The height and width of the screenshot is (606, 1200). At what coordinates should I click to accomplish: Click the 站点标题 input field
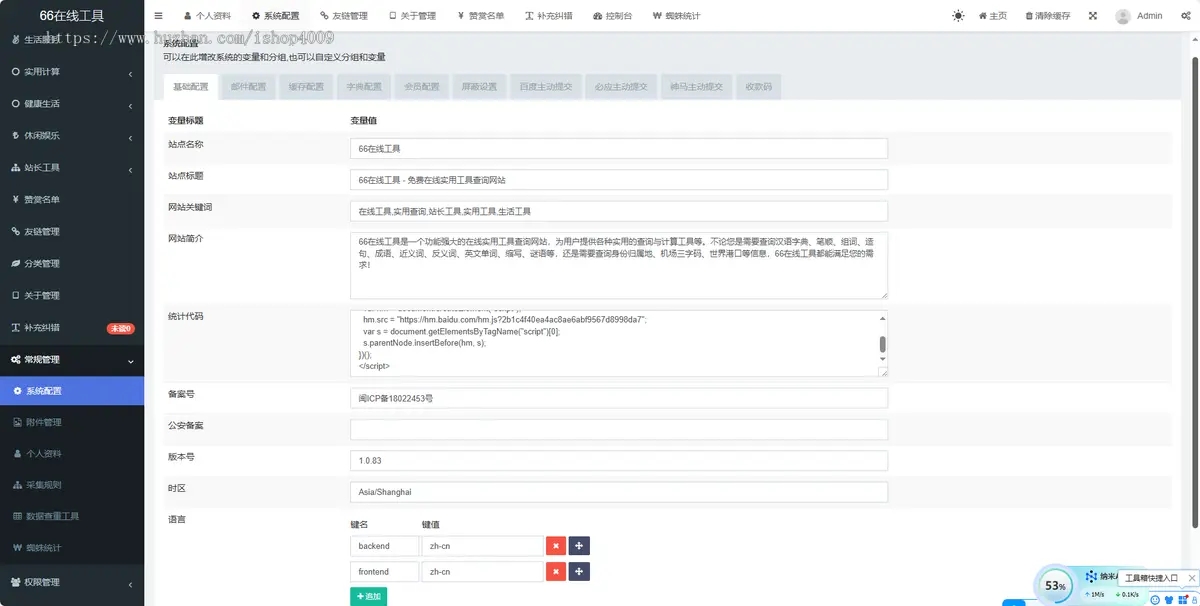pos(619,180)
